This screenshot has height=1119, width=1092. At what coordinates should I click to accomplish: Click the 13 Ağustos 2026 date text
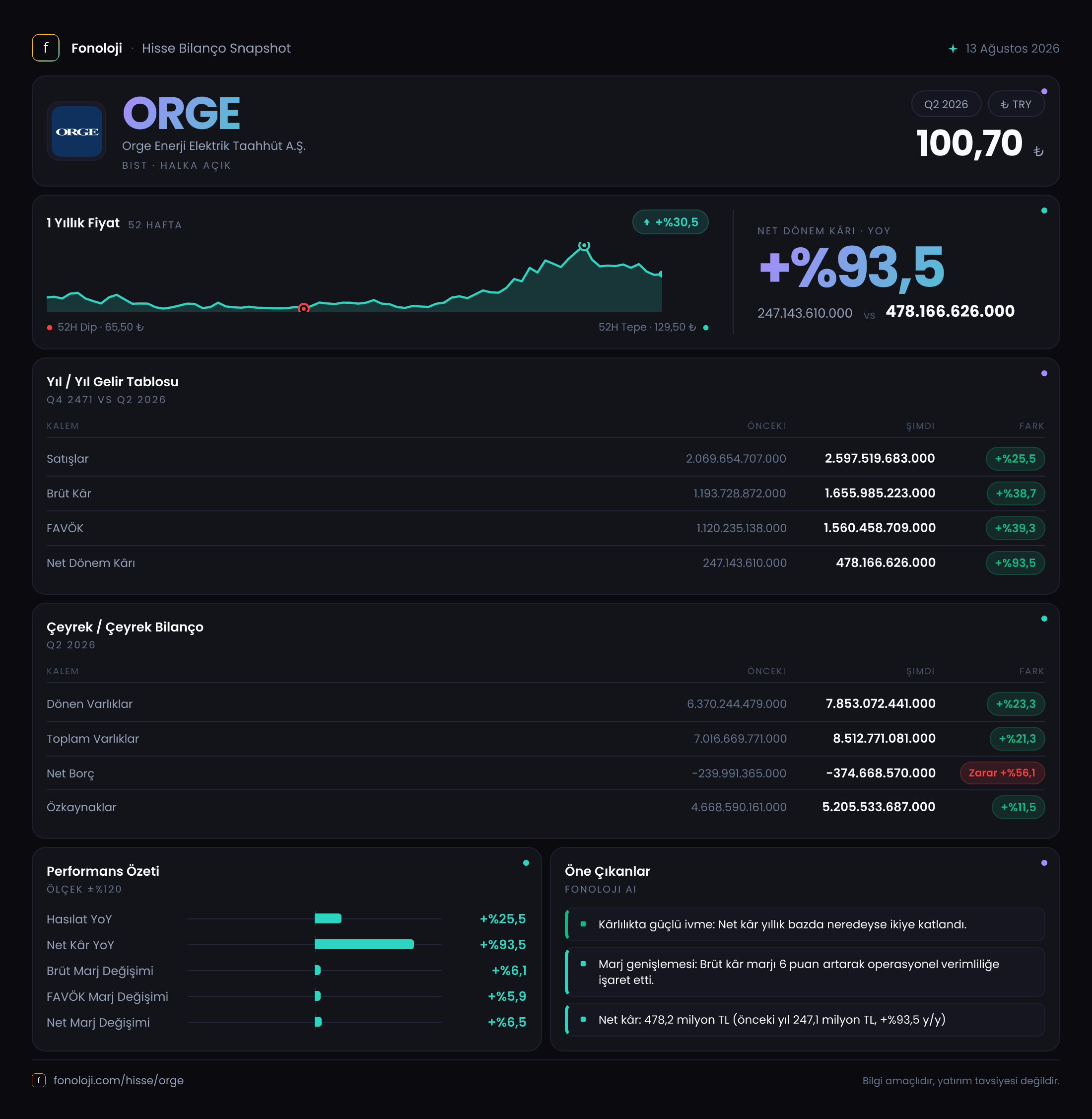pyautogui.click(x=1012, y=48)
